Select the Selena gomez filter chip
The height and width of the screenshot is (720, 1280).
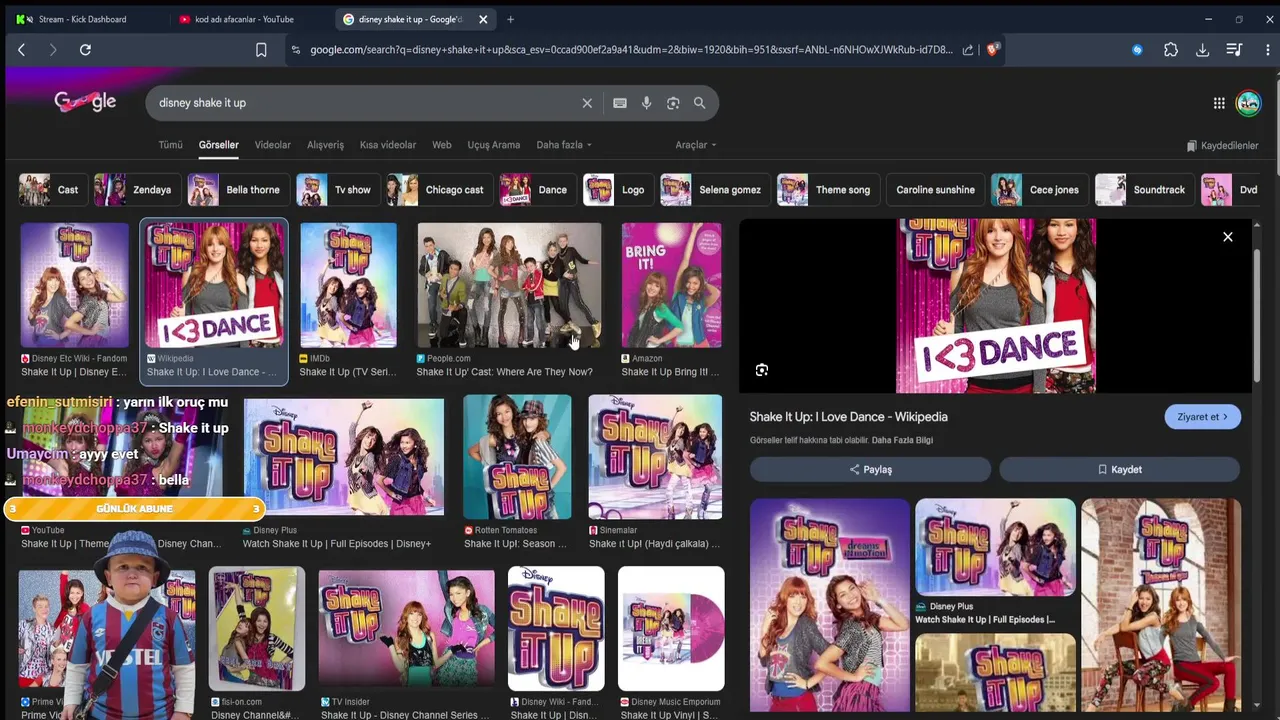(x=715, y=190)
